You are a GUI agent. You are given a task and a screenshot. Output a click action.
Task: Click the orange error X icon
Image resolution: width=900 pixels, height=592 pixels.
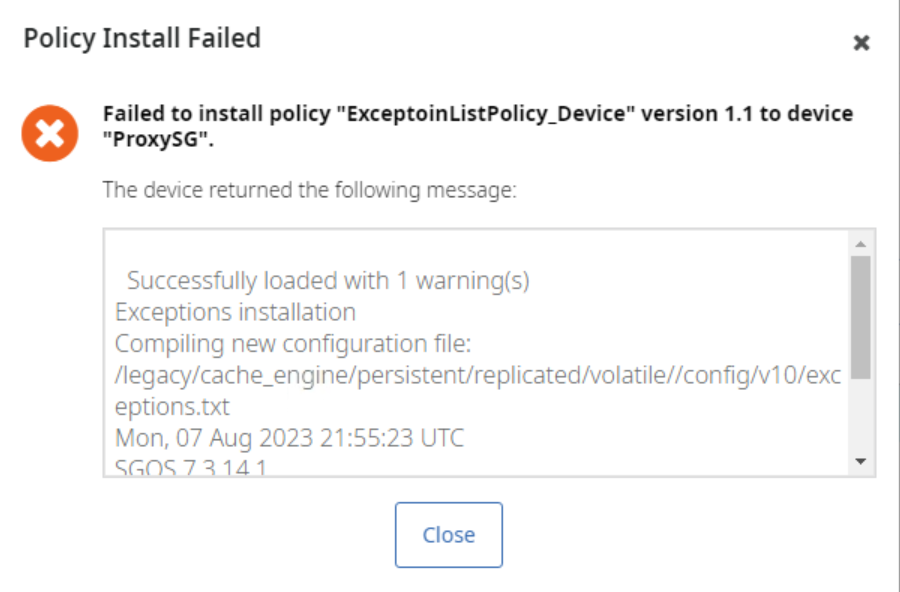click(49, 134)
